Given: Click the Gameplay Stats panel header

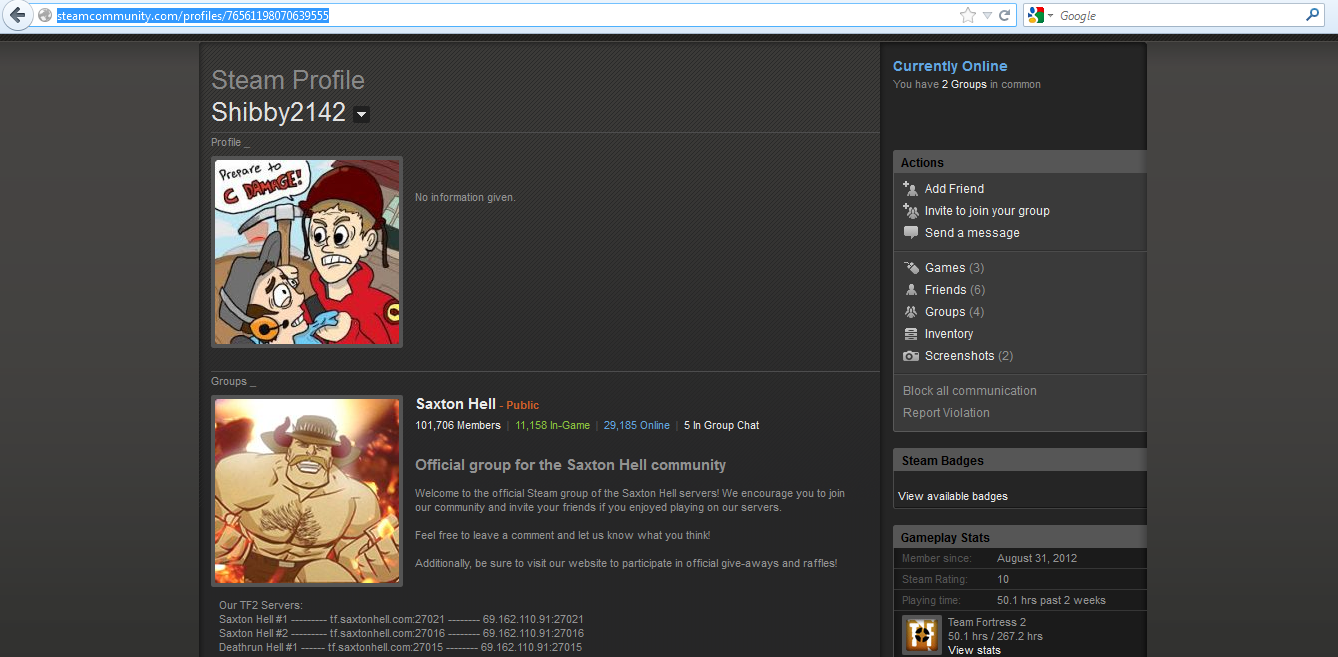Looking at the screenshot, I should pos(1020,537).
